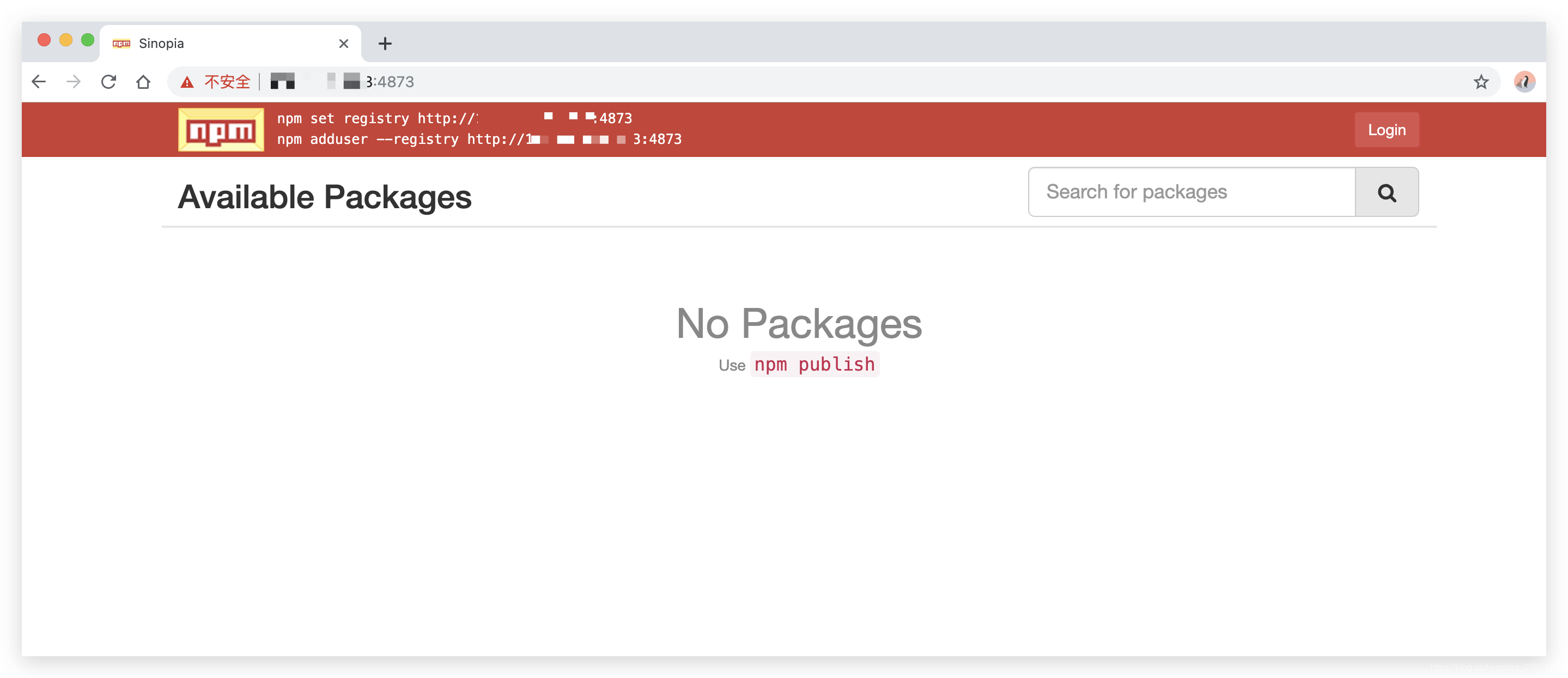
Task: Click the browser forward navigation arrow
Action: point(74,81)
